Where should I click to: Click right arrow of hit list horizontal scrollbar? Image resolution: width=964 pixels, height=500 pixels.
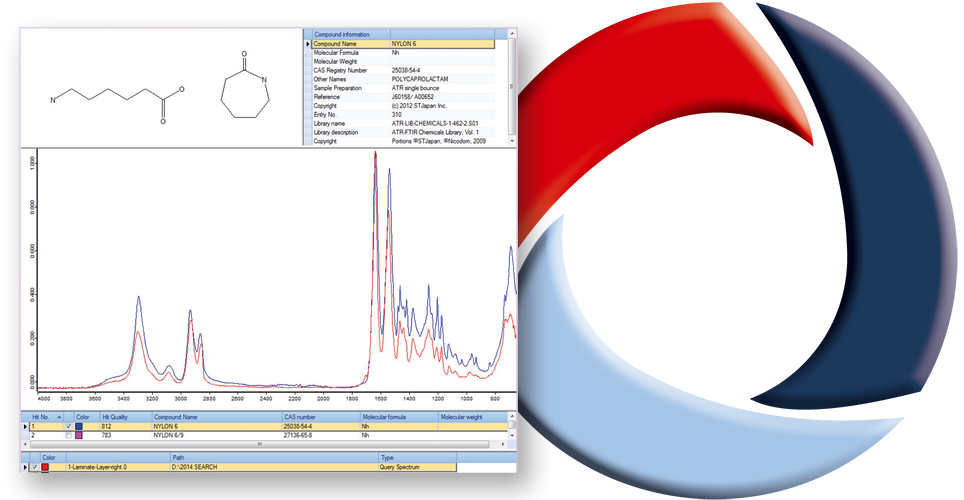(x=503, y=444)
